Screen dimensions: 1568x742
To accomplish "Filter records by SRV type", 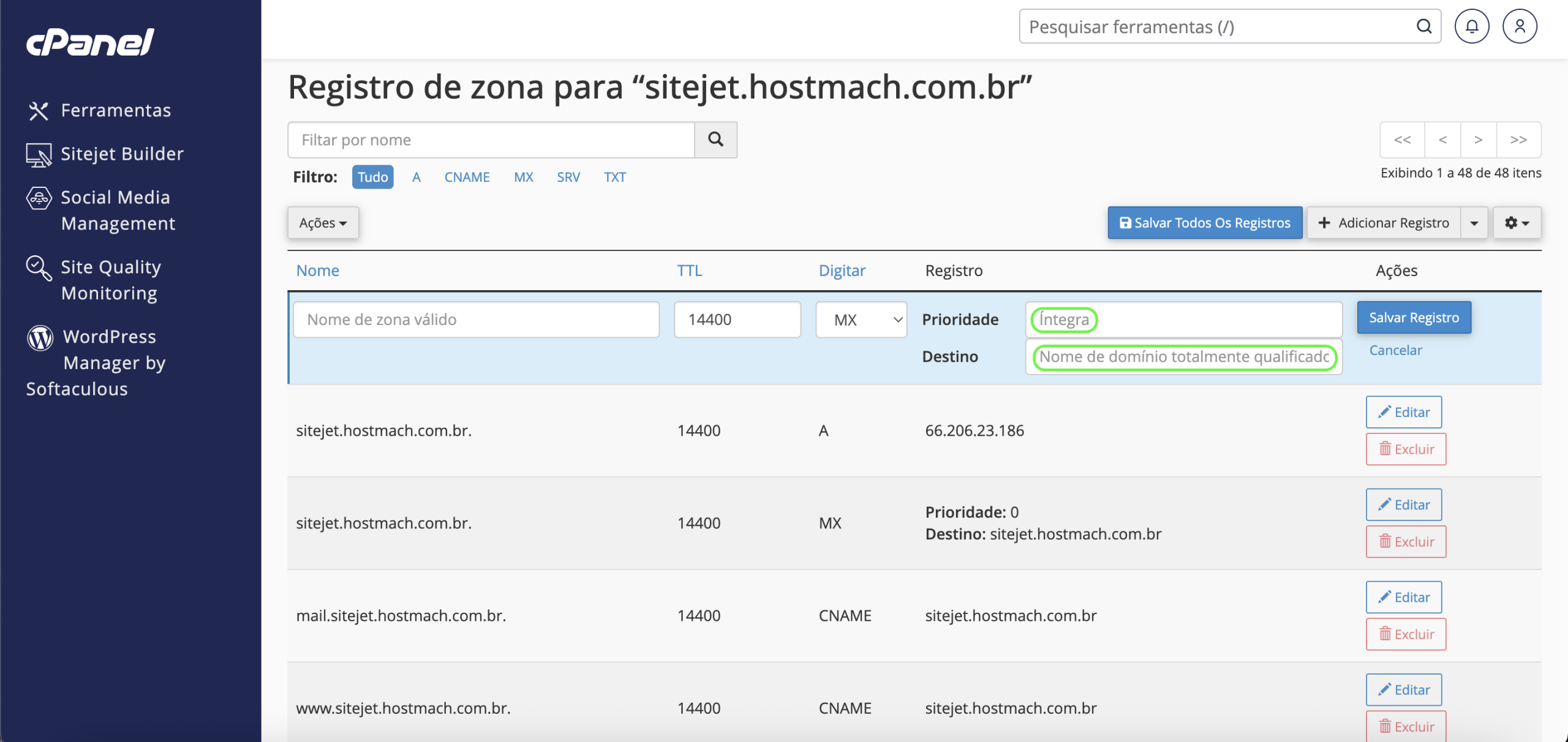I will [568, 177].
